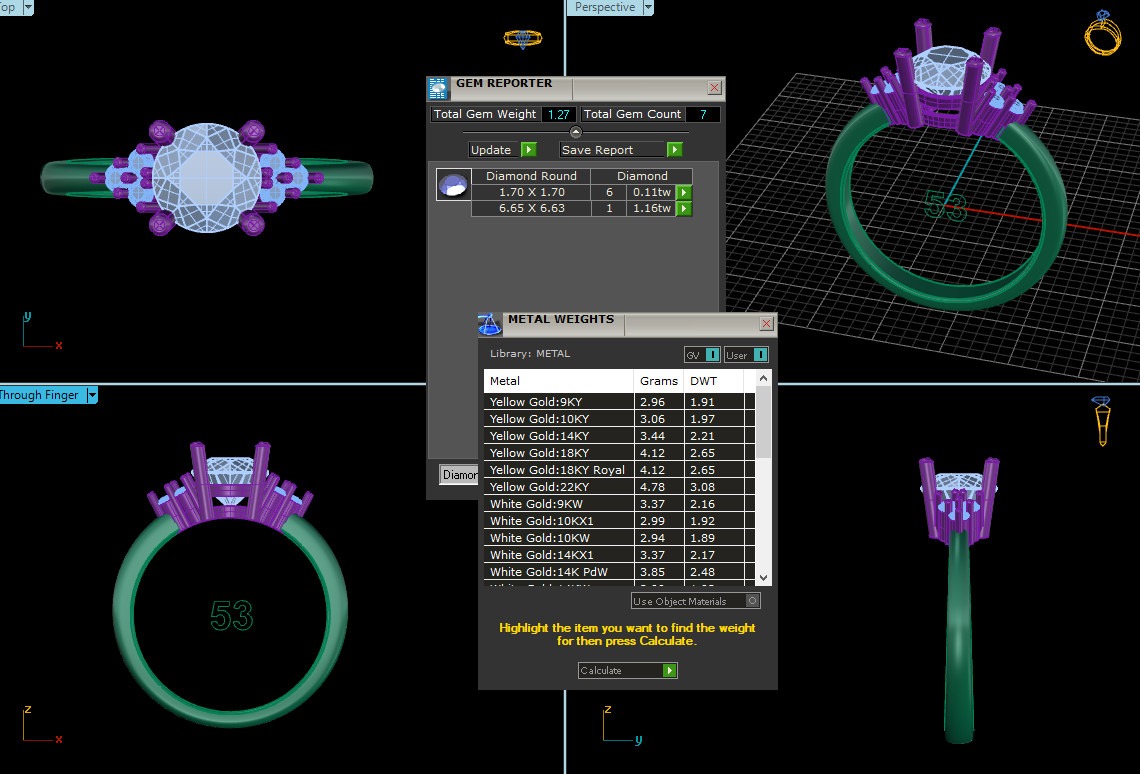The image size is (1140, 774).
Task: Enable the Use Object Materials option
Action: 753,601
